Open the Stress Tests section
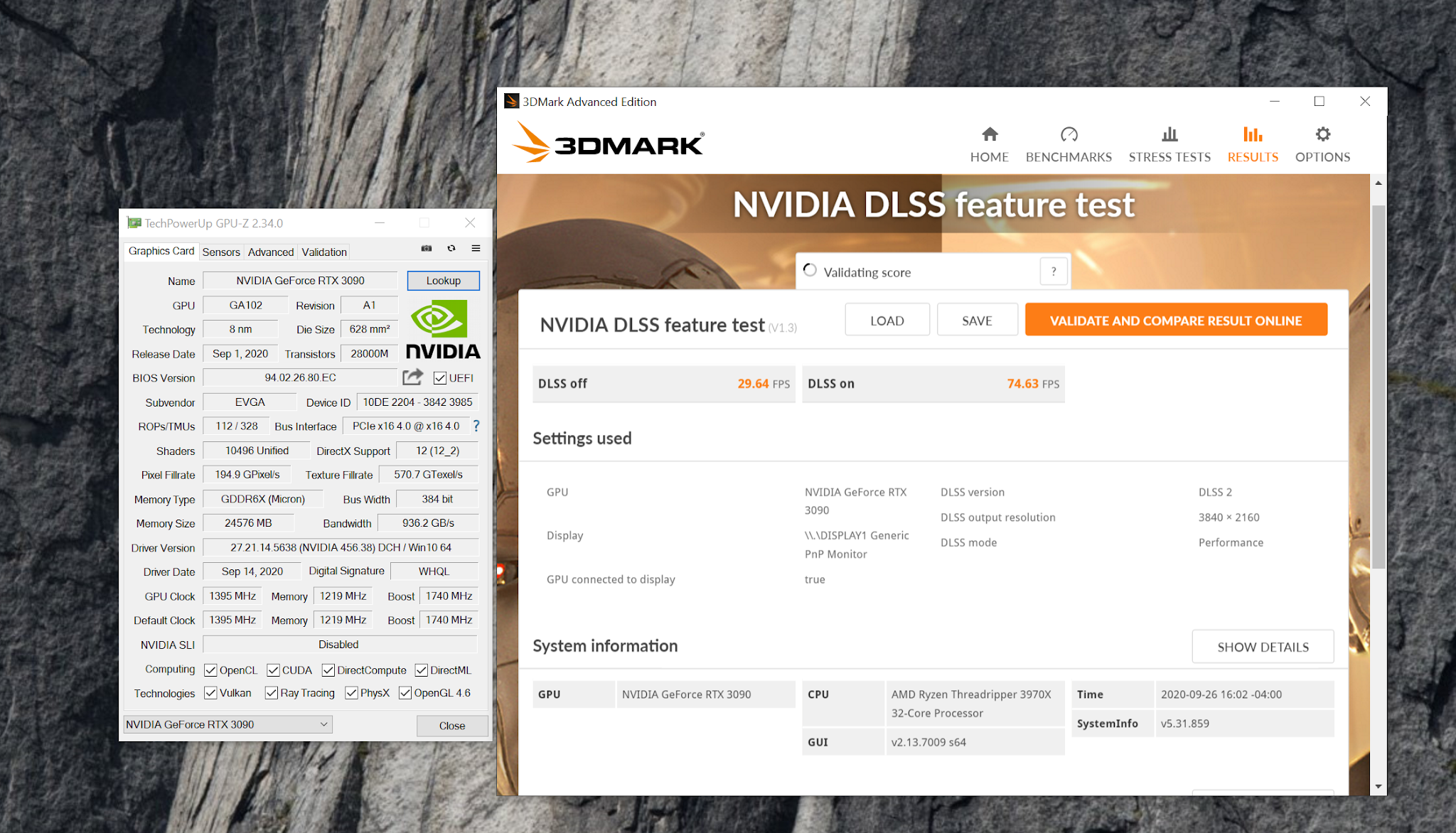The width and height of the screenshot is (1456, 833). click(1169, 144)
